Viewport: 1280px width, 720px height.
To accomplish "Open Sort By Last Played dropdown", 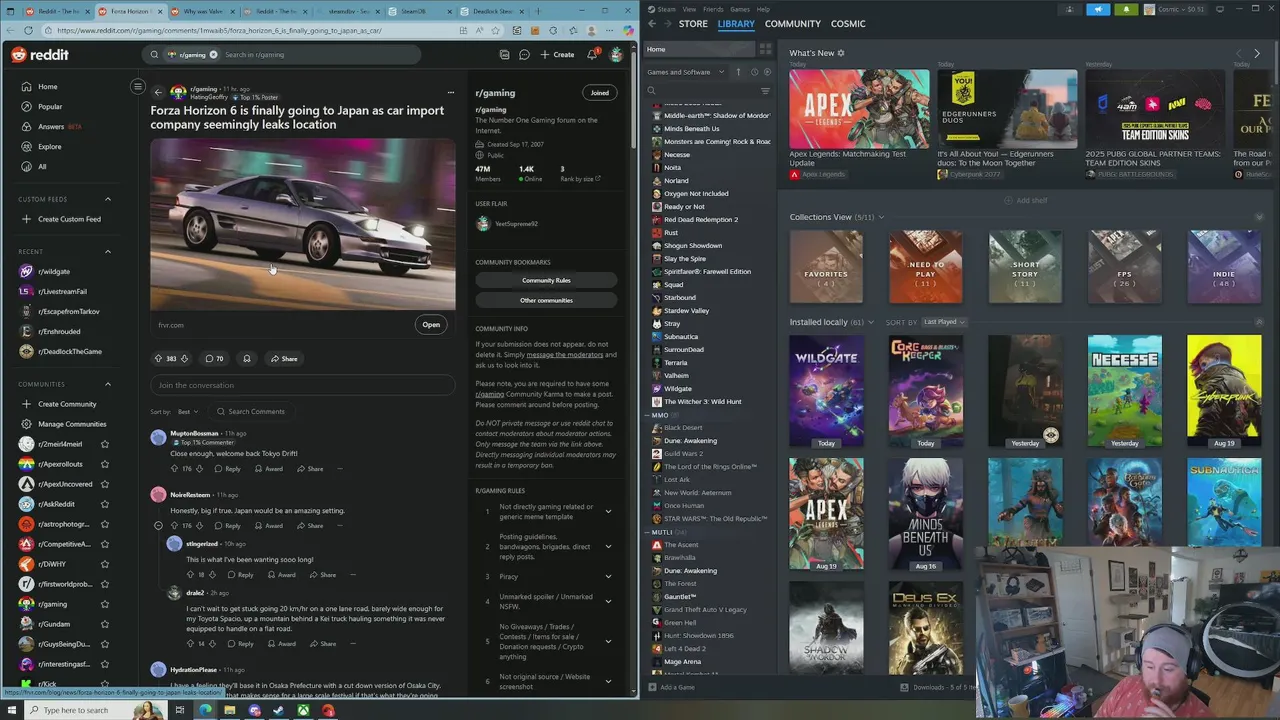I will (943, 322).
